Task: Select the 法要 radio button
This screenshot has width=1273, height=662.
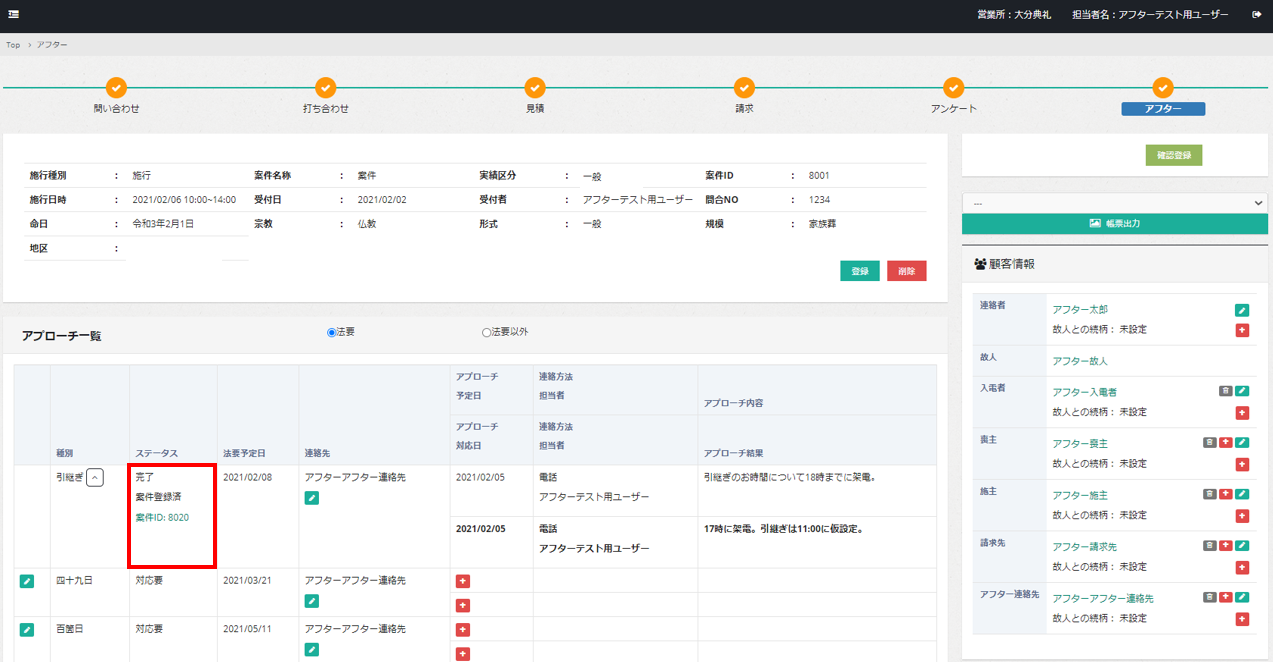Action: [x=332, y=333]
